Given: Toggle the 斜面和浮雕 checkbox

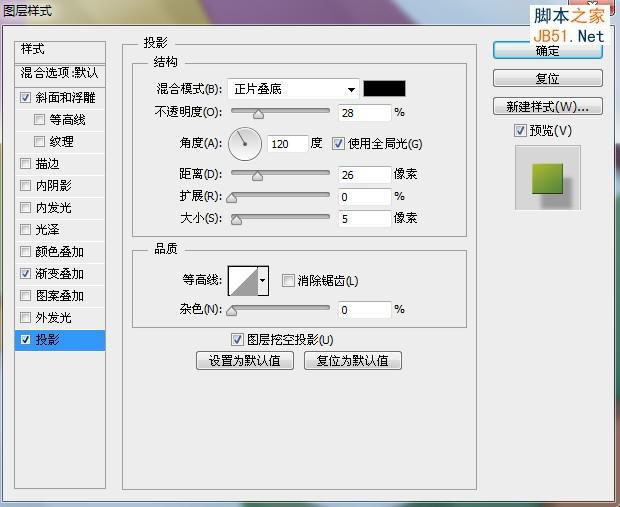Looking at the screenshot, I should click(x=25, y=97).
